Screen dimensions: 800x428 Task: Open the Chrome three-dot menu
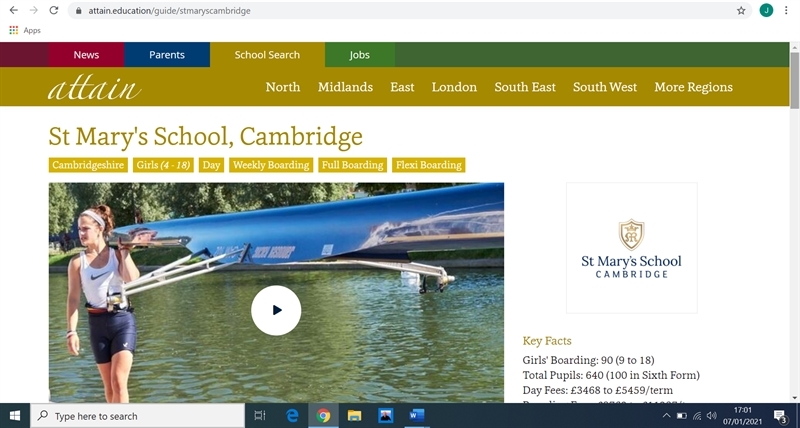(x=786, y=10)
